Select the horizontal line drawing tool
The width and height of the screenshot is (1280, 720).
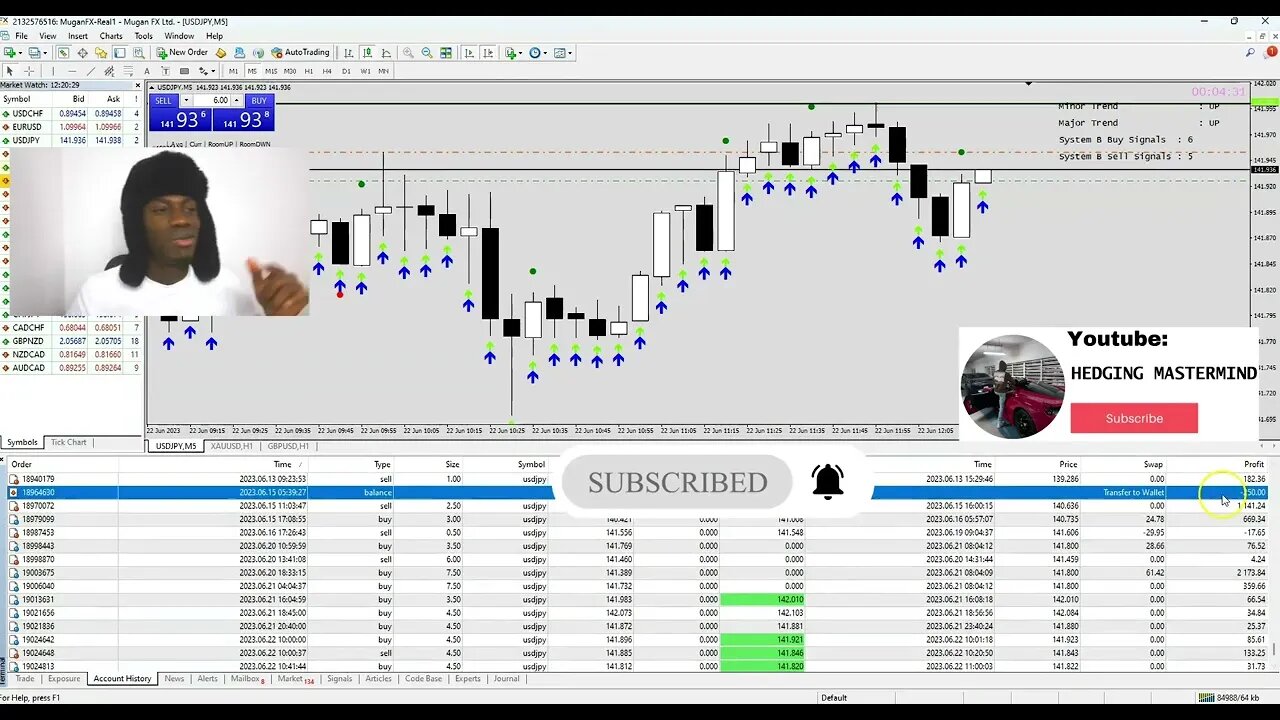[72, 71]
